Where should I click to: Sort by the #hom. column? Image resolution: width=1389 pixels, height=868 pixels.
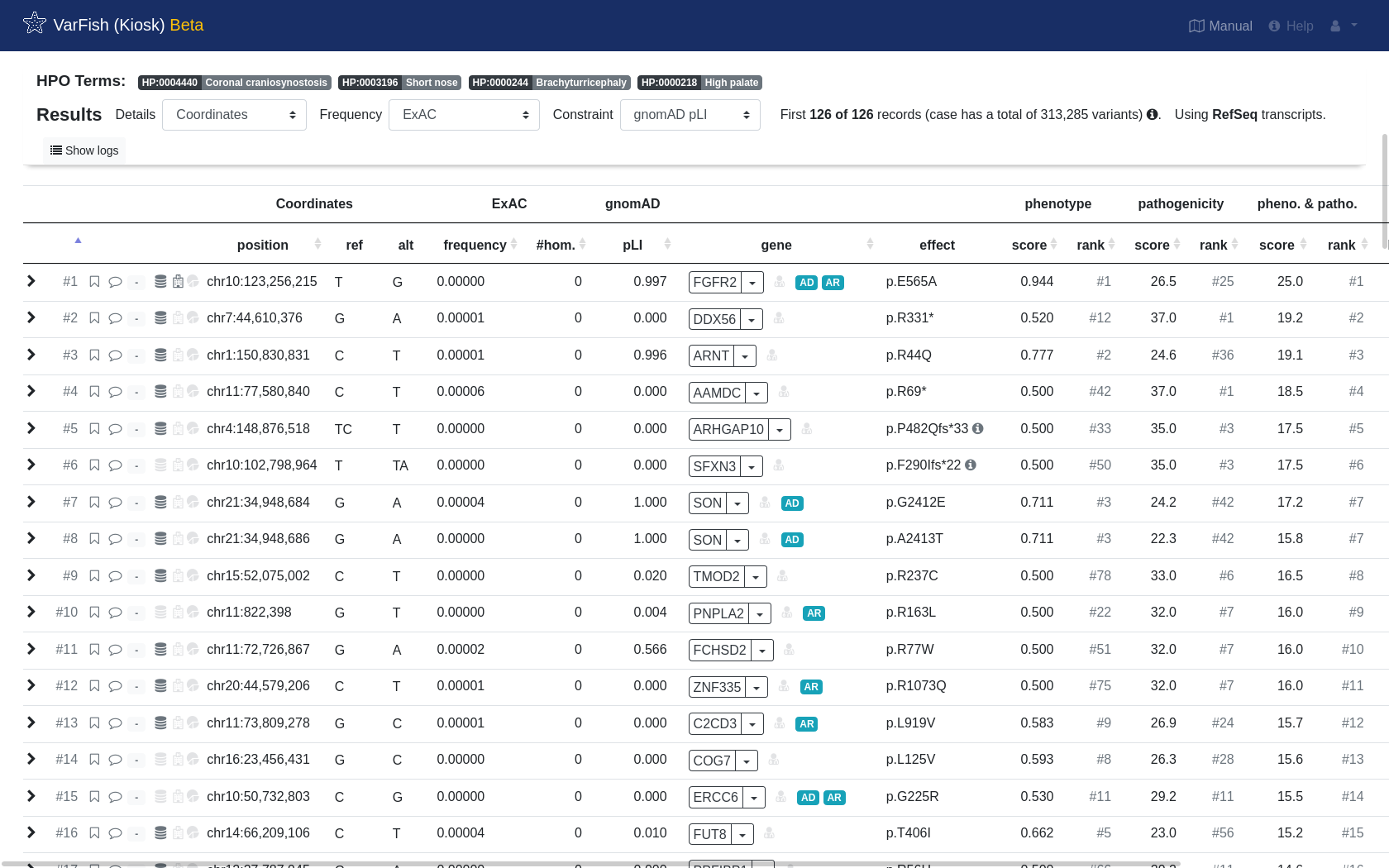561,245
